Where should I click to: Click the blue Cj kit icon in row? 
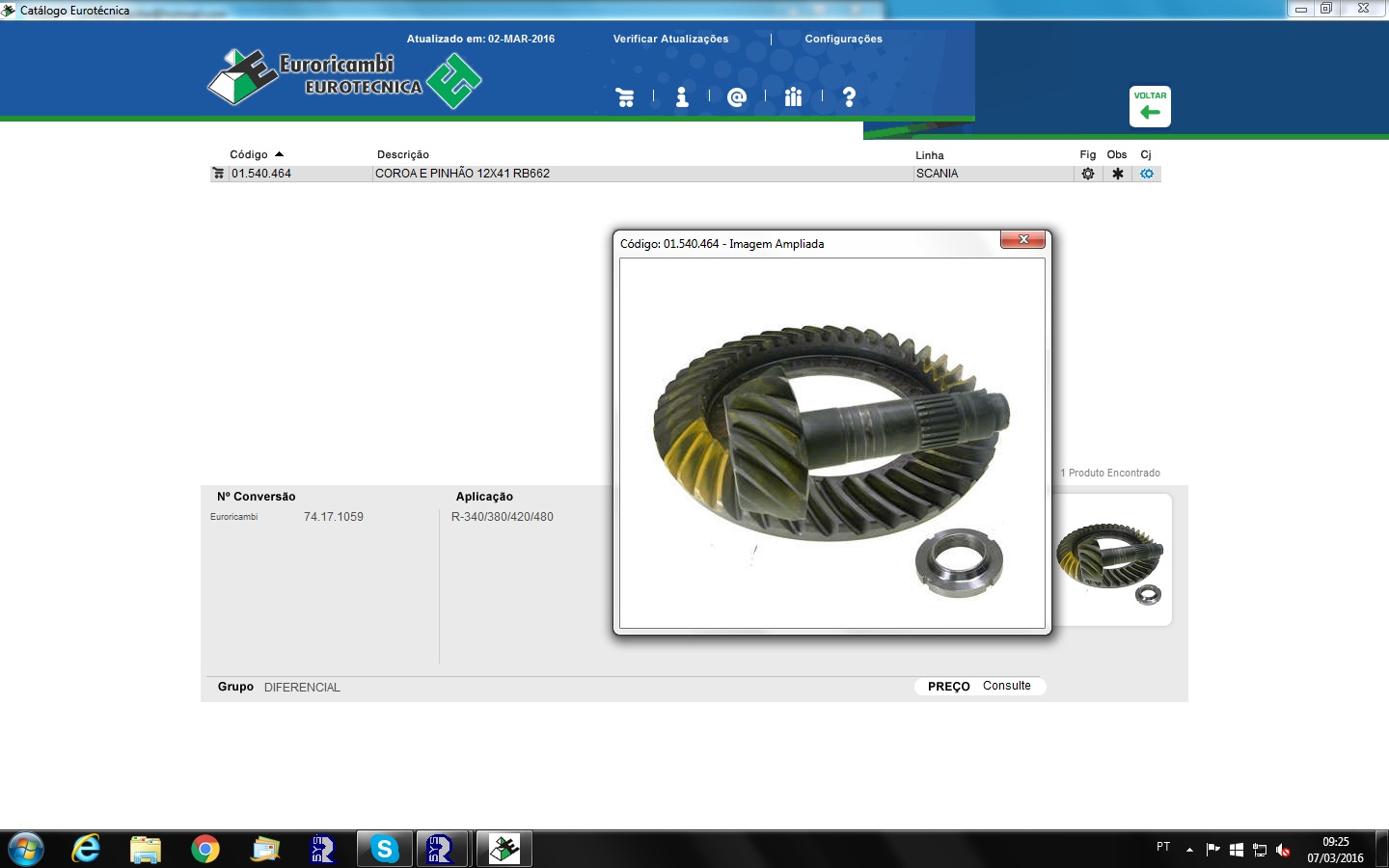(1147, 174)
